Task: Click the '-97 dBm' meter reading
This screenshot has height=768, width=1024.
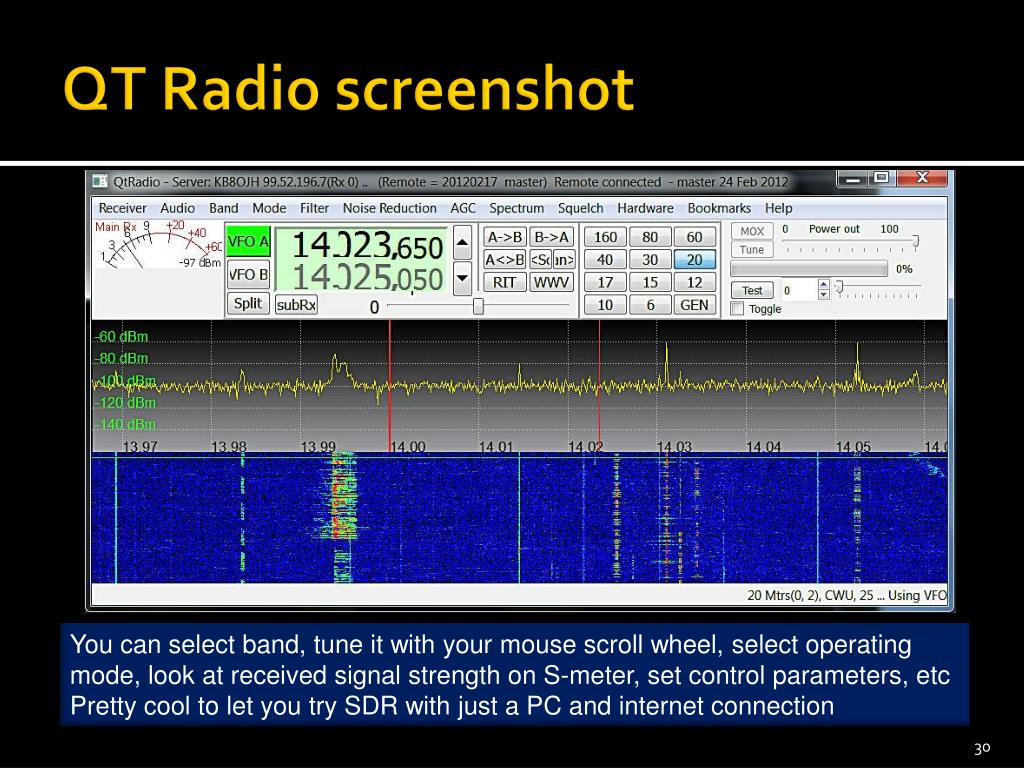Action: 200,263
